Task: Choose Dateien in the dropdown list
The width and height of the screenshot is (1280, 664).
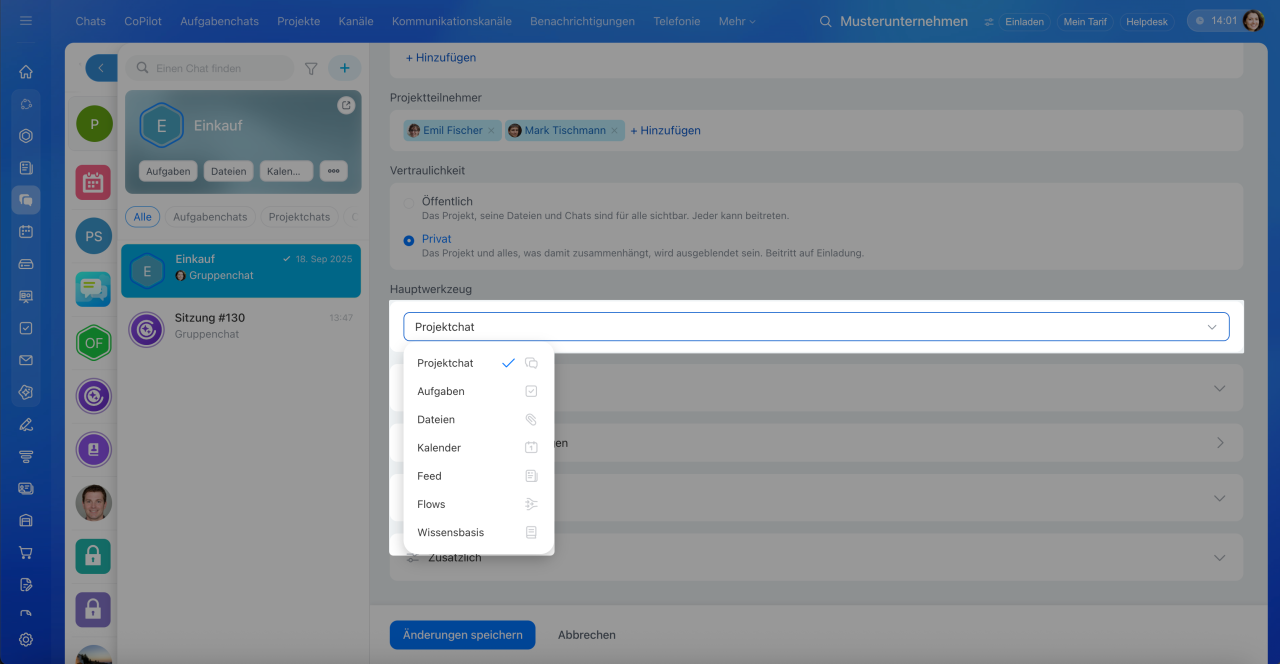Action: 478,420
